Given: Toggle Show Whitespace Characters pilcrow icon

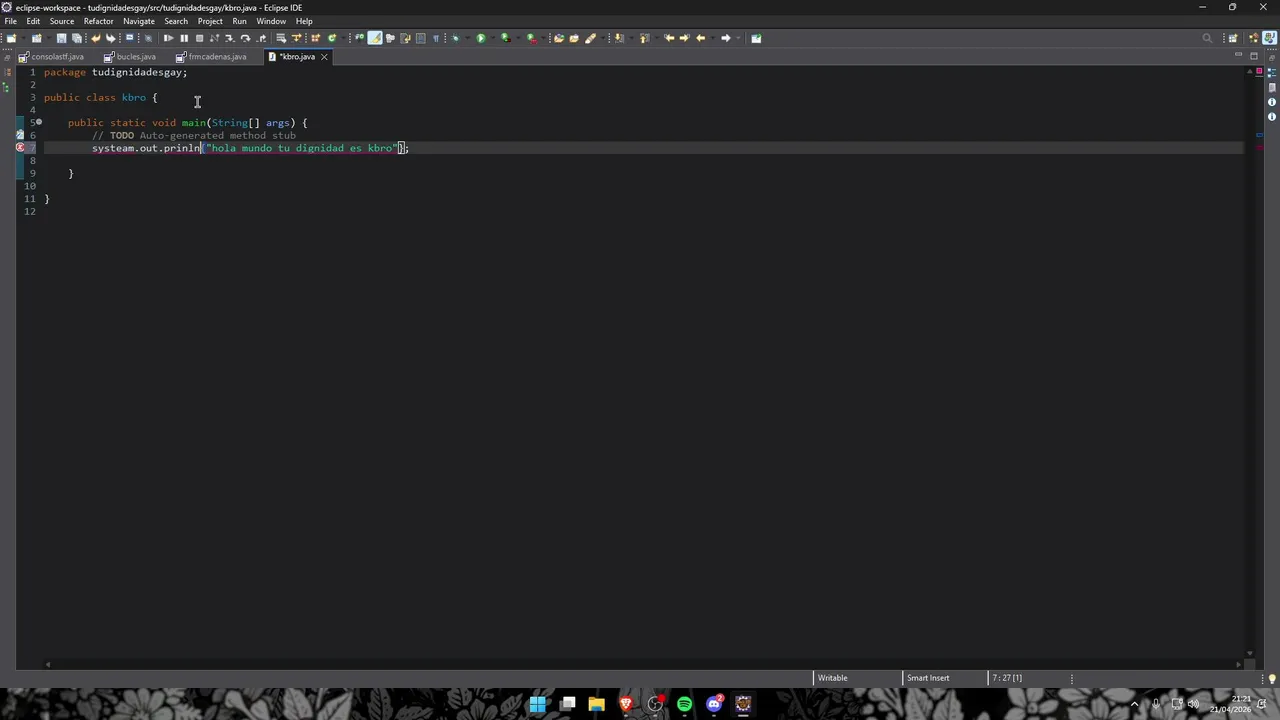Looking at the screenshot, I should pyautogui.click(x=435, y=38).
